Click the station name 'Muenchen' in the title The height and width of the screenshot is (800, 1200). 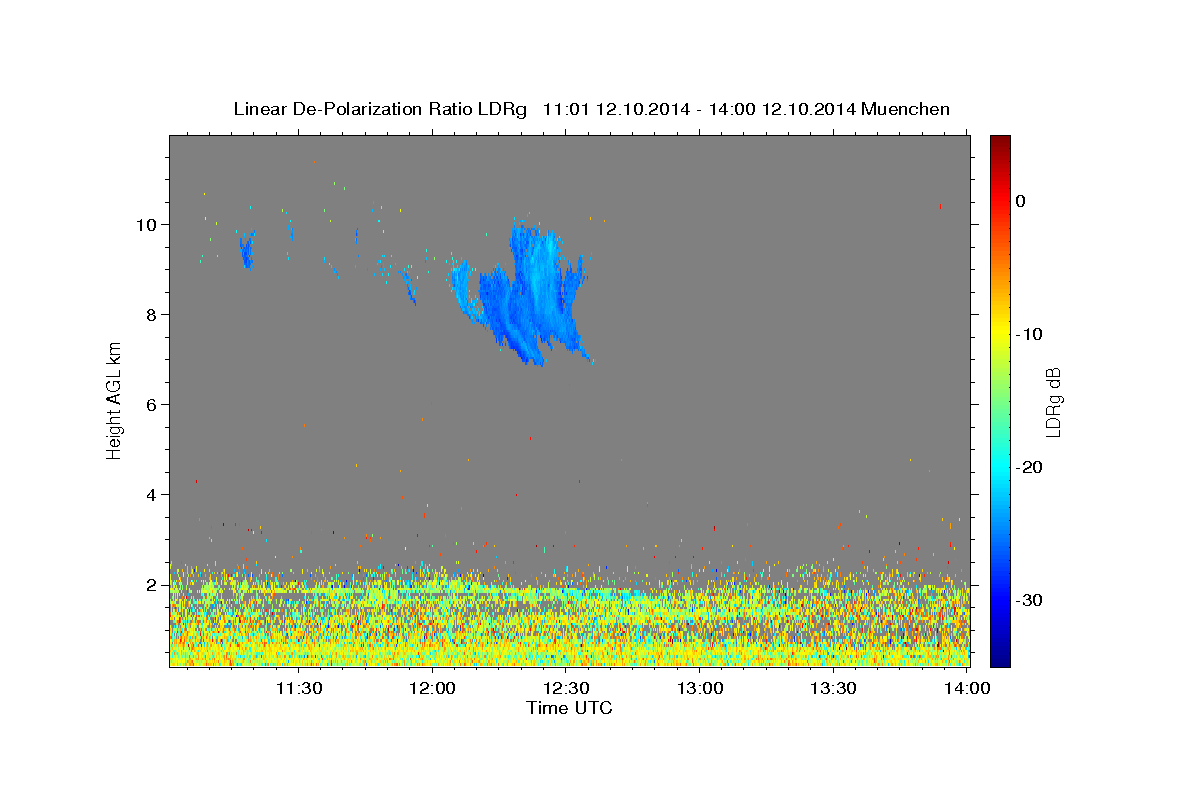(x=905, y=109)
